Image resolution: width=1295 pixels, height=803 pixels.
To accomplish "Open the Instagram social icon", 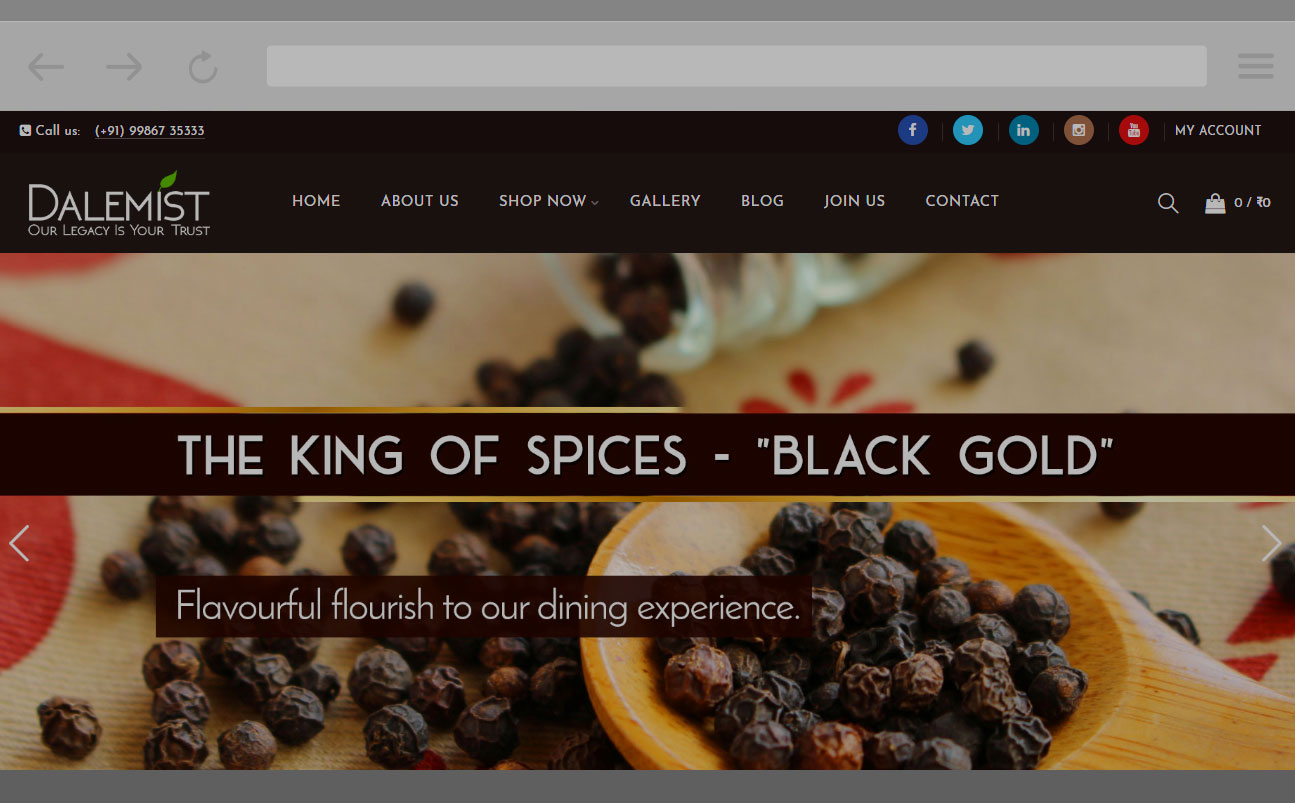I will click(x=1078, y=130).
